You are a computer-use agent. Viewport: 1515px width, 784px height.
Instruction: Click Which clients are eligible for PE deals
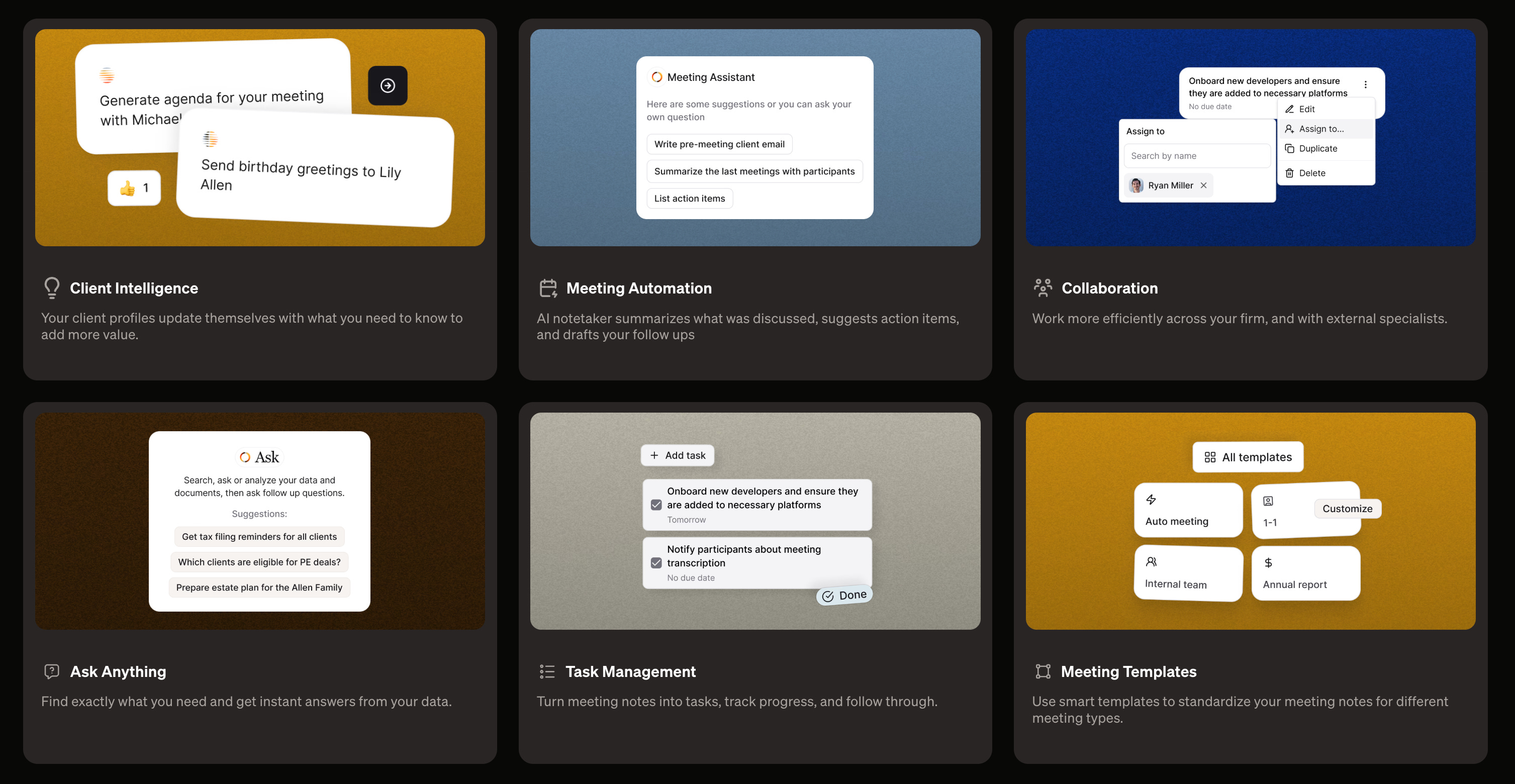point(259,562)
